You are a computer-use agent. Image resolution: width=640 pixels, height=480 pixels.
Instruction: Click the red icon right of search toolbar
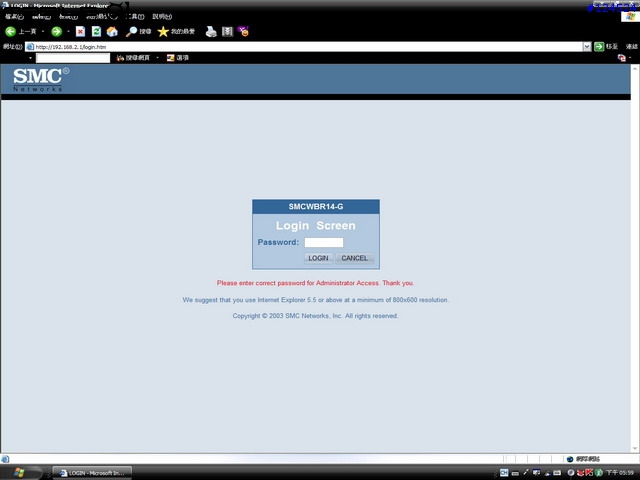[622, 58]
